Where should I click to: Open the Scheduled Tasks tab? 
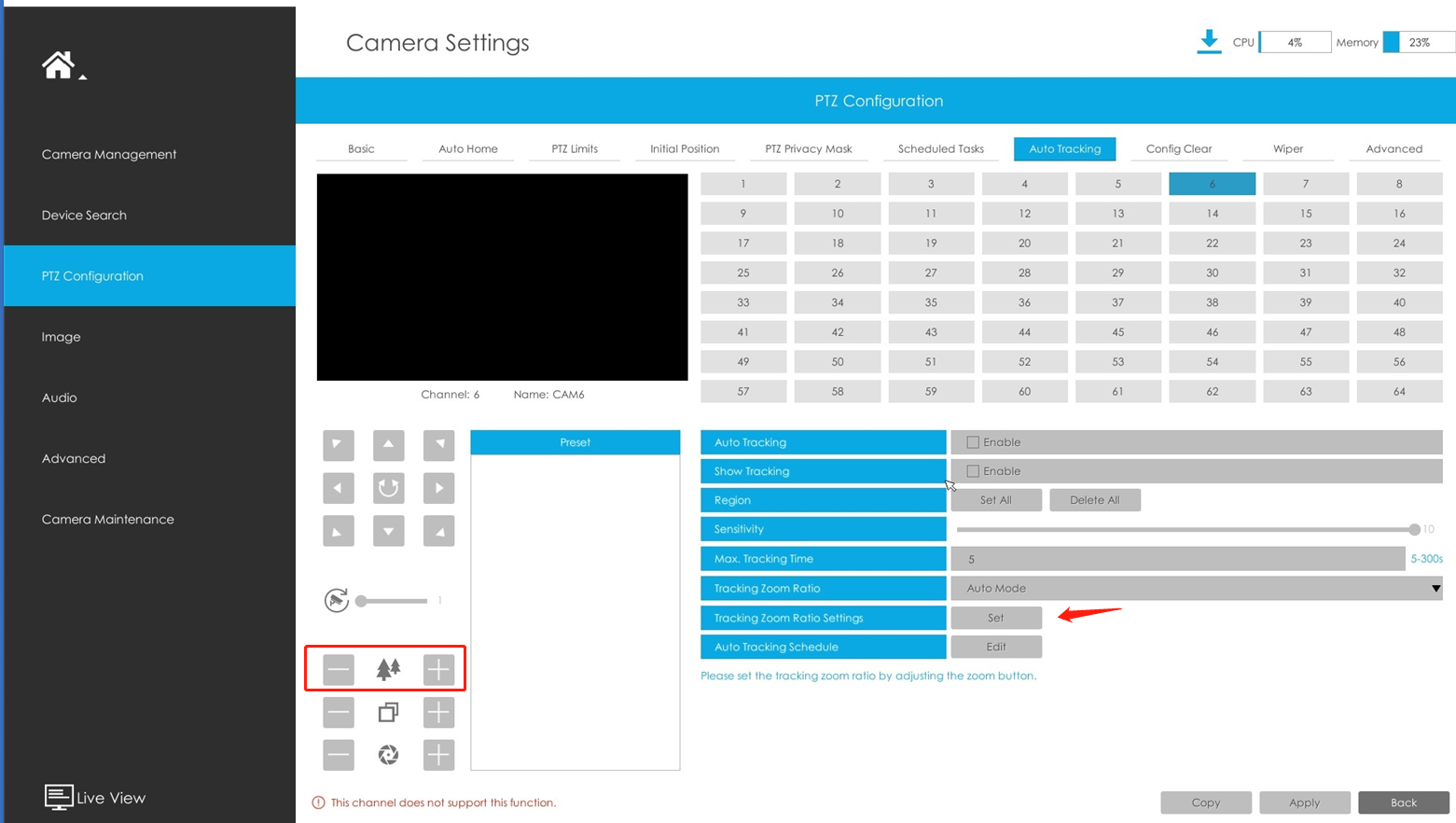click(941, 148)
